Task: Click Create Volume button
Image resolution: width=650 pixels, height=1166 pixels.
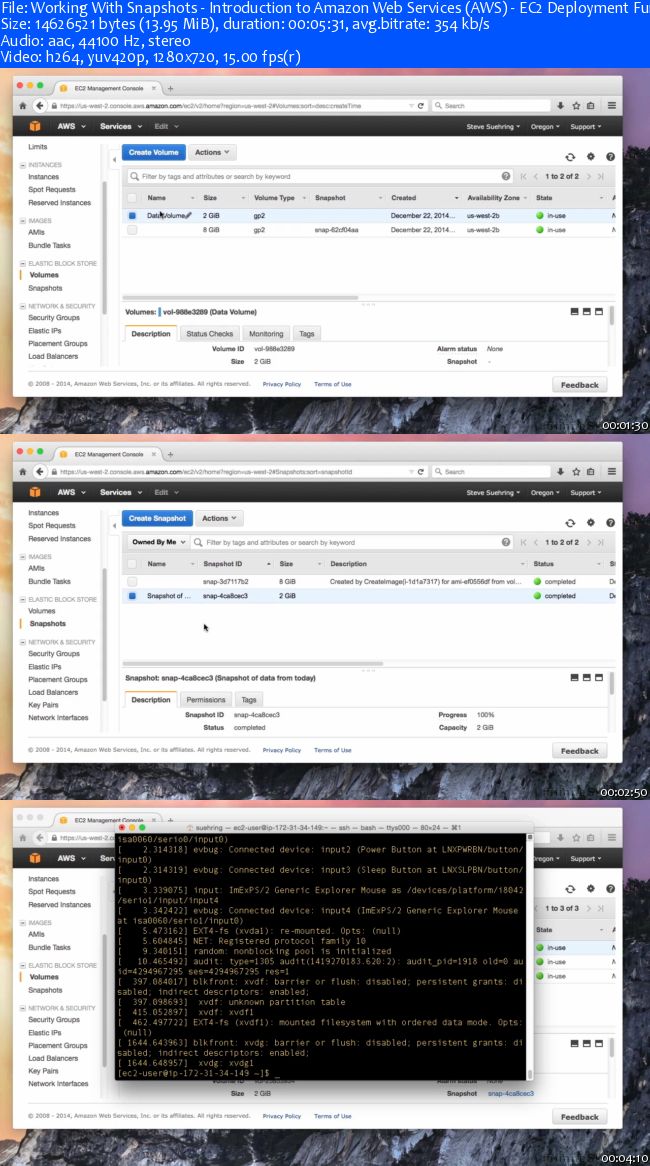Action: [153, 152]
